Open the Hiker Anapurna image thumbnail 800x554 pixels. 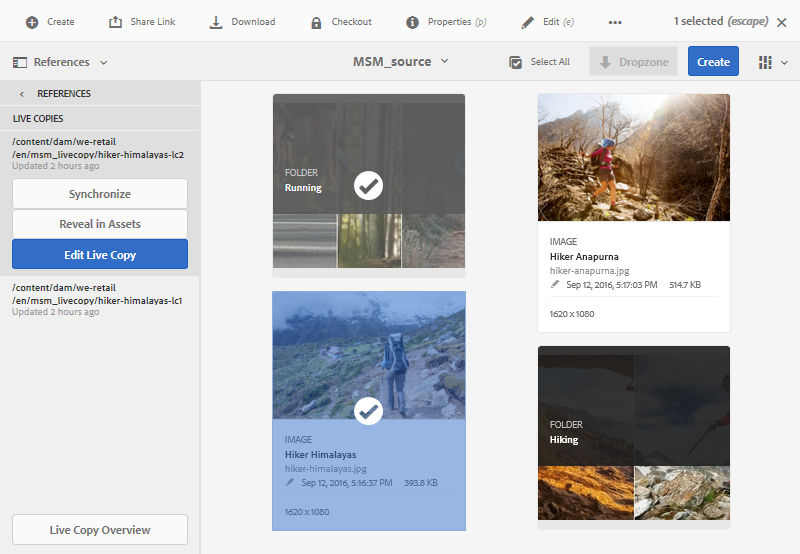click(x=634, y=158)
